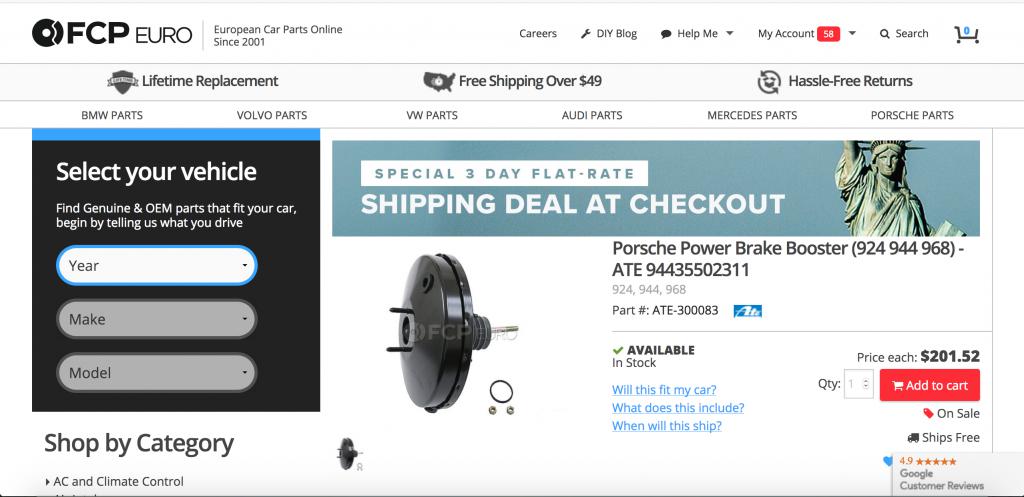Click the 'Will this fit my car?' link
This screenshot has width=1024, height=497.
(x=664, y=390)
